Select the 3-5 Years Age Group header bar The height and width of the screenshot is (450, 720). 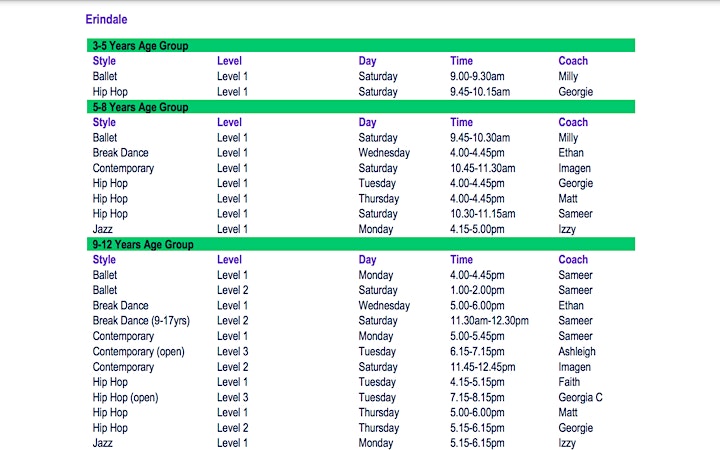coord(361,45)
